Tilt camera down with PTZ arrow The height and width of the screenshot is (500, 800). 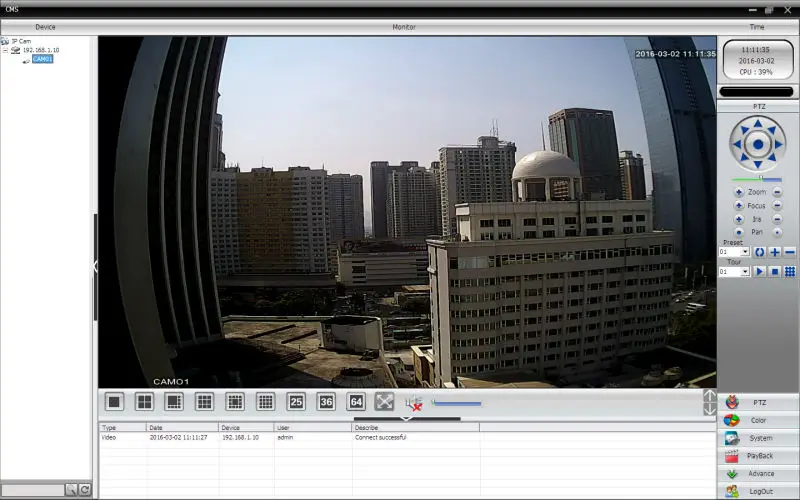[758, 164]
